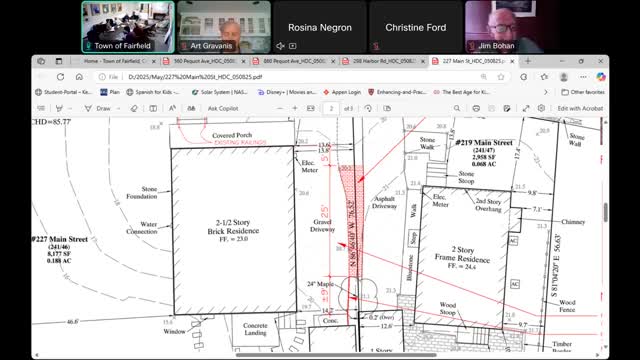This screenshot has height=360, width=640.
Task: Toggle the PDF table of contents
Action: click(x=41, y=109)
